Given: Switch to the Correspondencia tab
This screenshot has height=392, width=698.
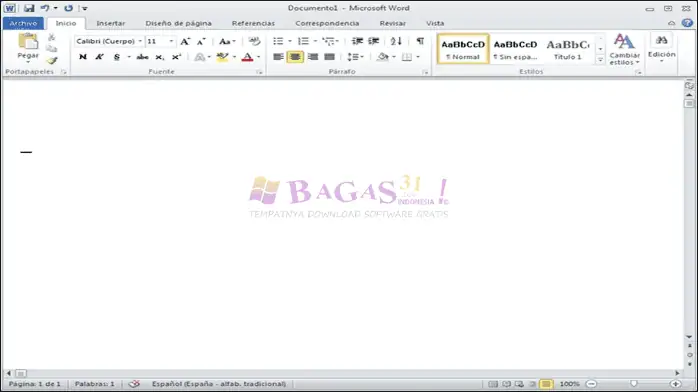Looking at the screenshot, I should click(x=327, y=23).
